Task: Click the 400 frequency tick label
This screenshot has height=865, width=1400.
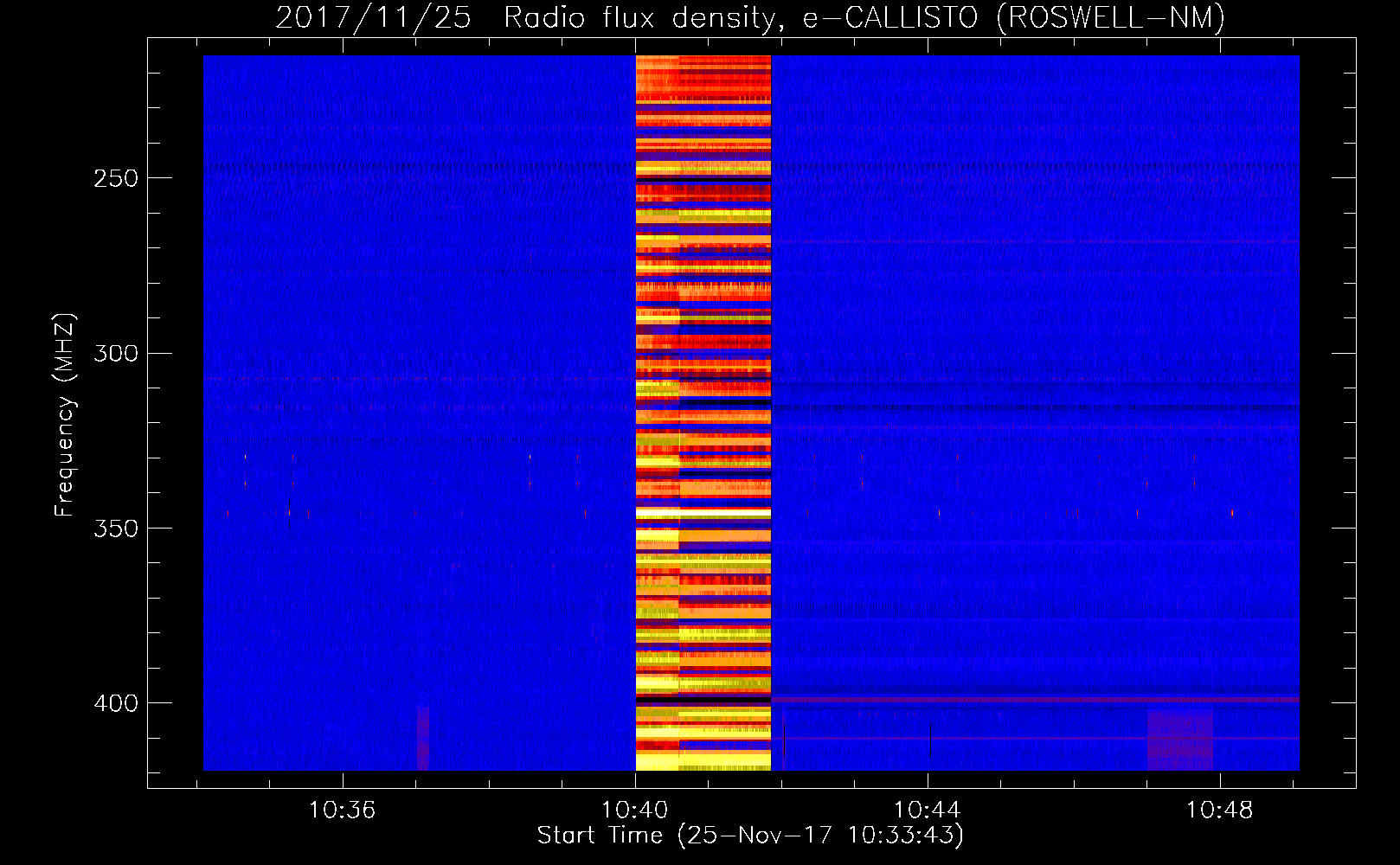Action: [116, 703]
